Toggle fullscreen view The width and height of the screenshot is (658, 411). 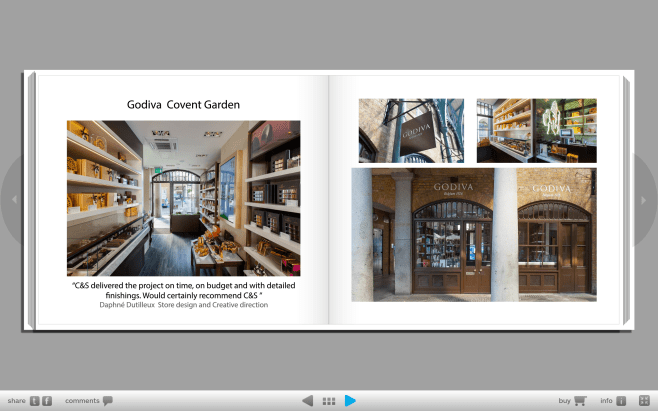(x=644, y=401)
